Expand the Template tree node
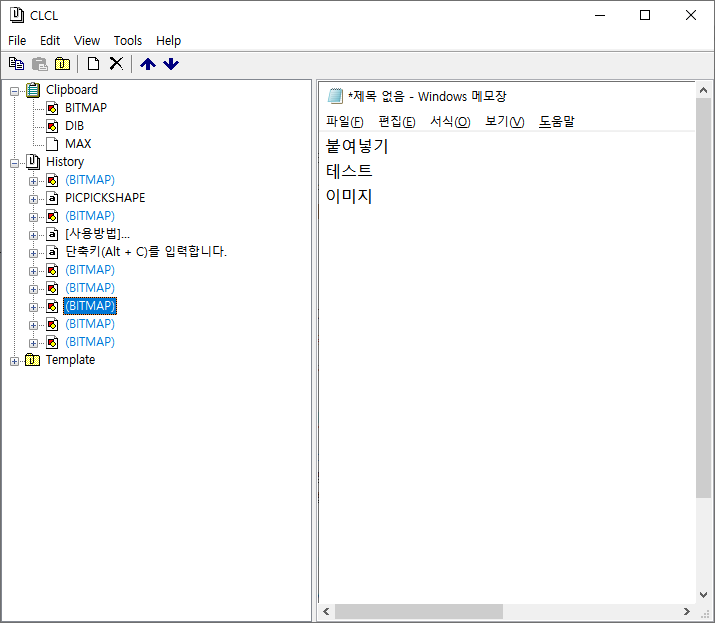The image size is (715, 623). pyautogui.click(x=15, y=361)
